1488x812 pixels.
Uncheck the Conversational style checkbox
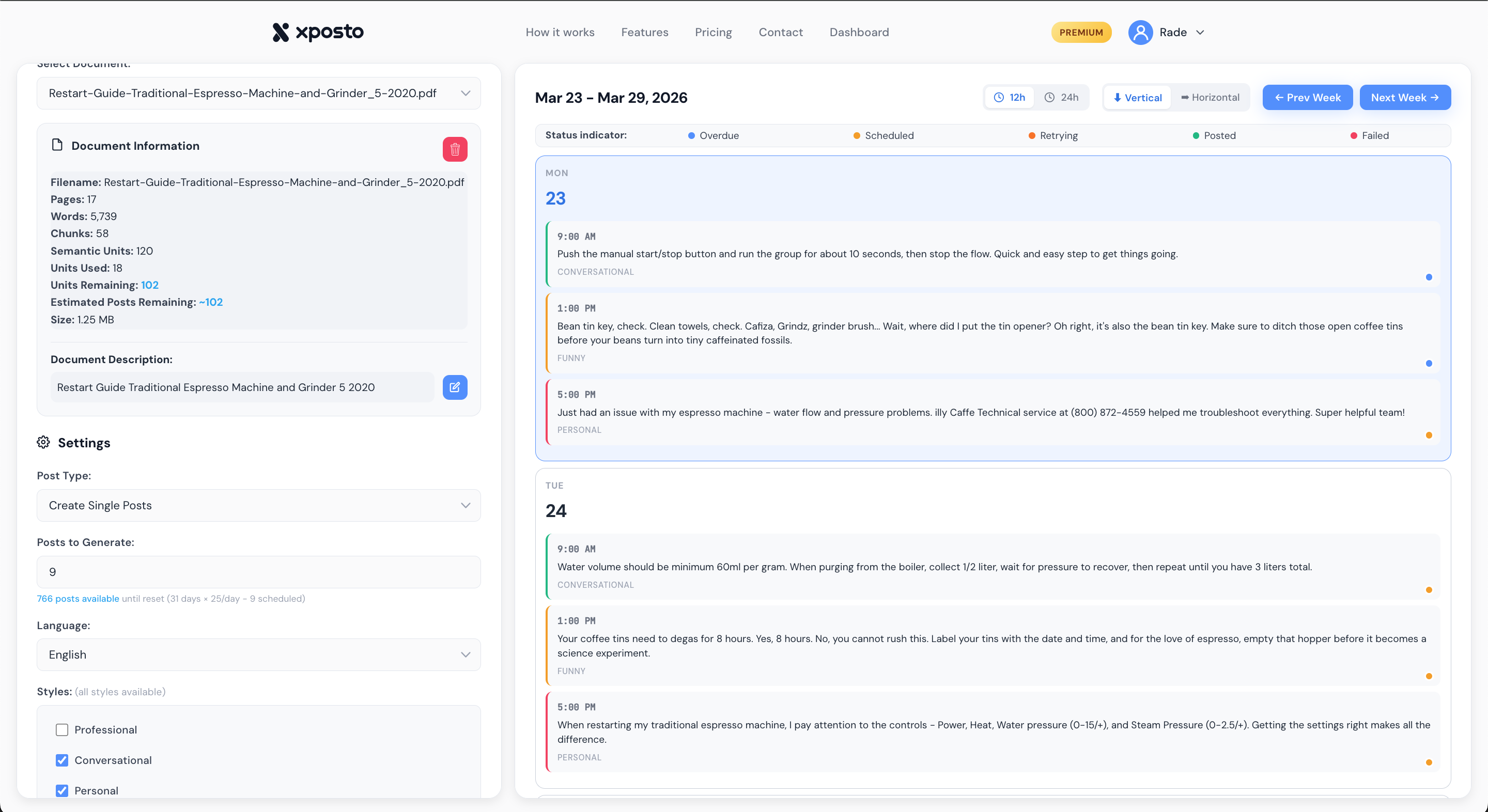click(62, 760)
